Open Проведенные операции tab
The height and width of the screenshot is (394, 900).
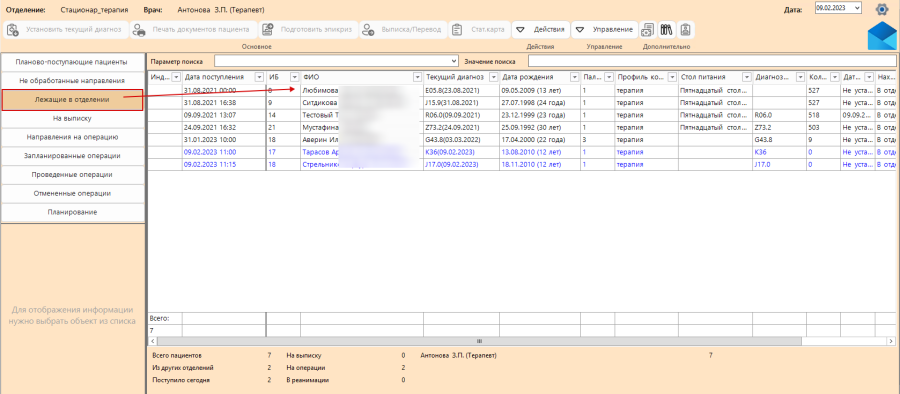click(72, 175)
